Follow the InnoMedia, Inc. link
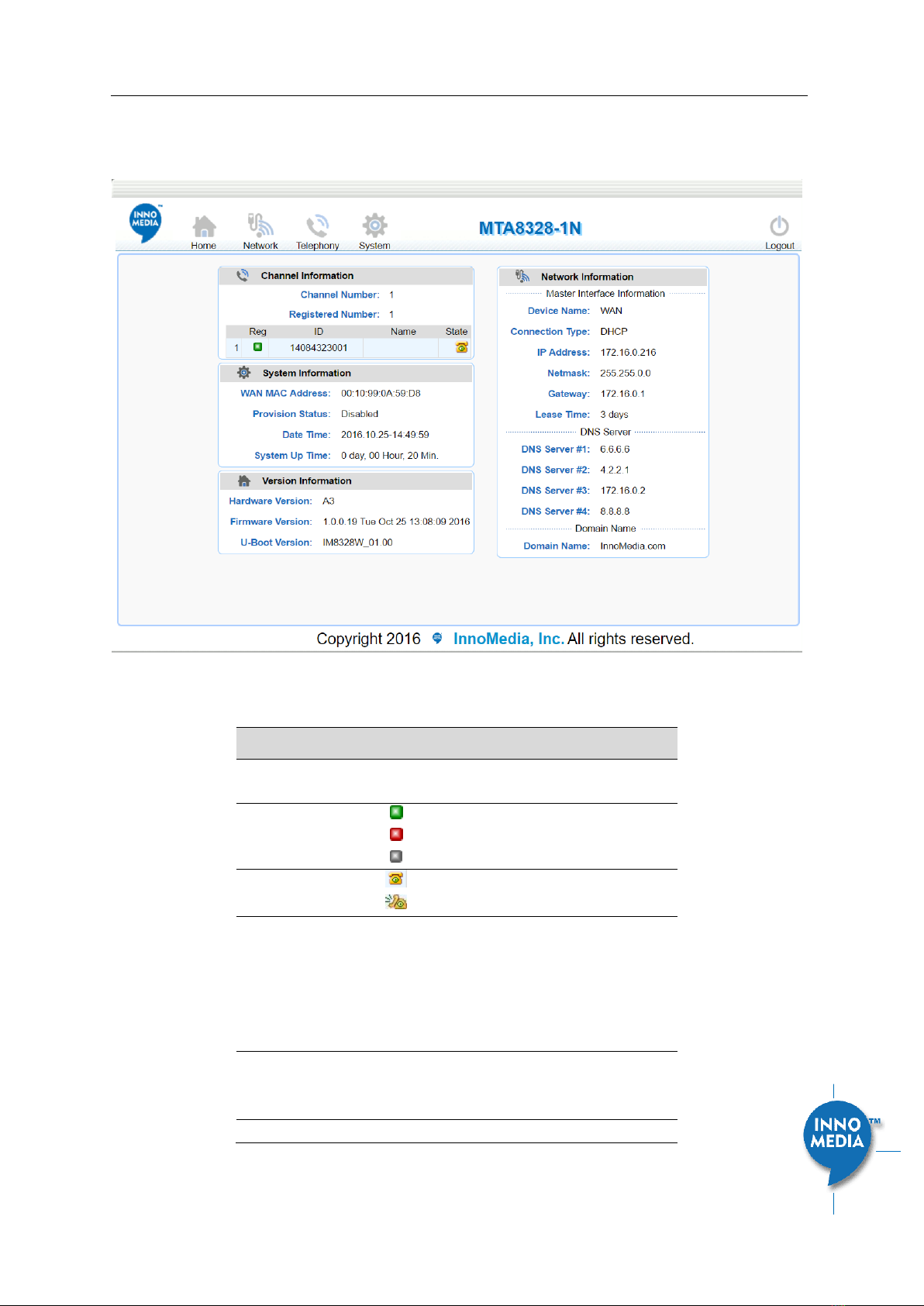924x1306 pixels. 509,639
